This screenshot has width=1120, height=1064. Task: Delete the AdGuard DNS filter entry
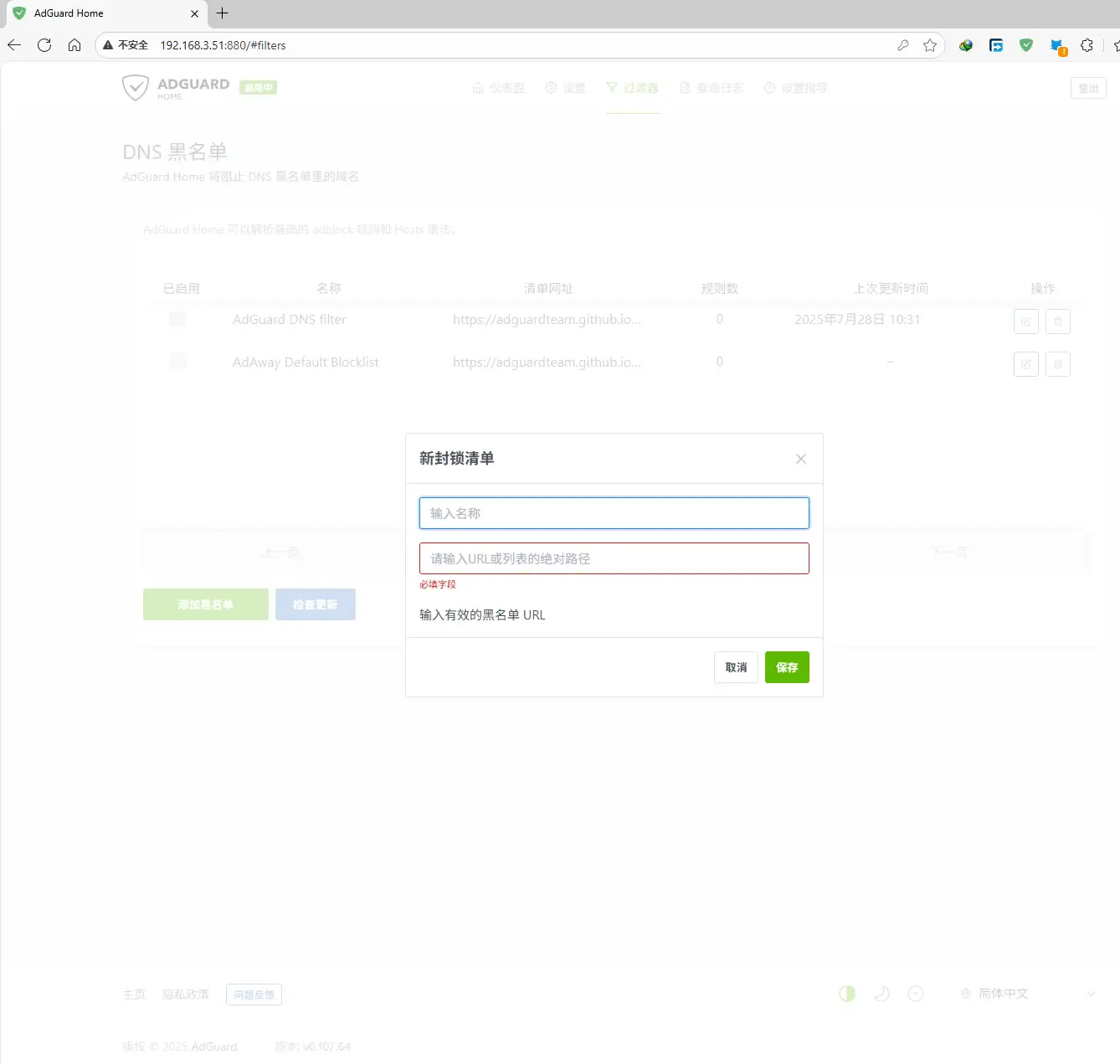[x=1057, y=321]
